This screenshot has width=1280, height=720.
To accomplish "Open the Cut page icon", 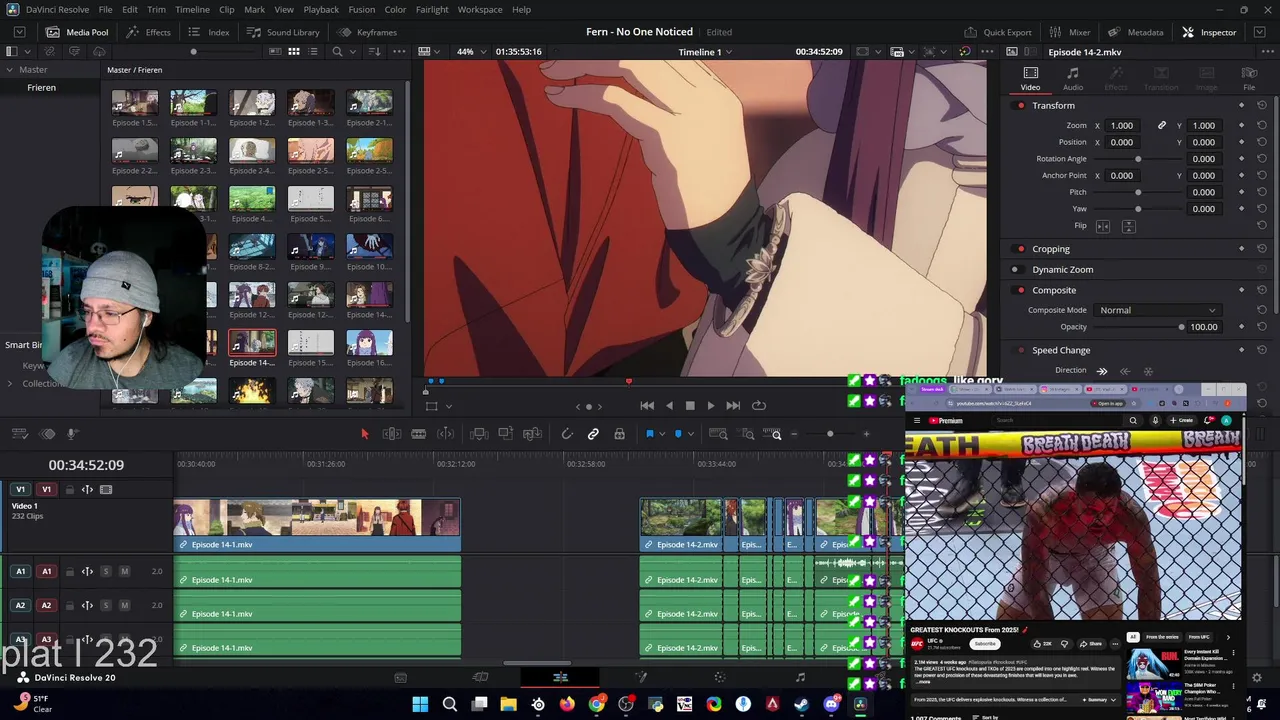I will coord(480,677).
